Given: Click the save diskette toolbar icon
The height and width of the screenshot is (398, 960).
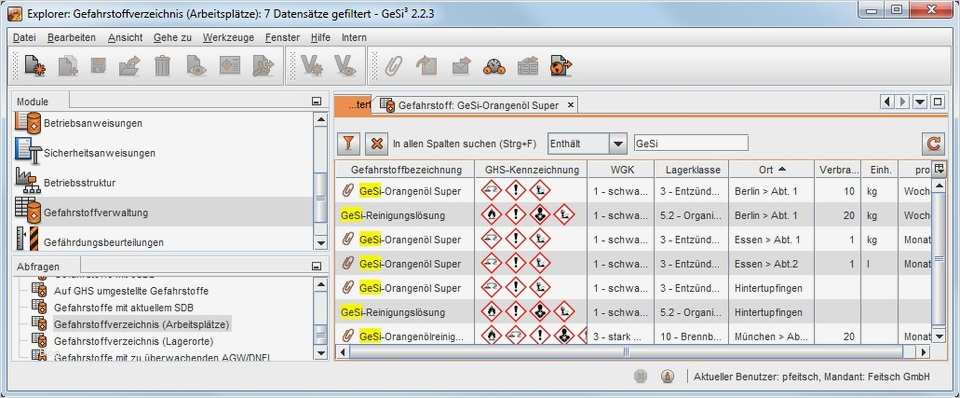Looking at the screenshot, I should coord(99,65).
